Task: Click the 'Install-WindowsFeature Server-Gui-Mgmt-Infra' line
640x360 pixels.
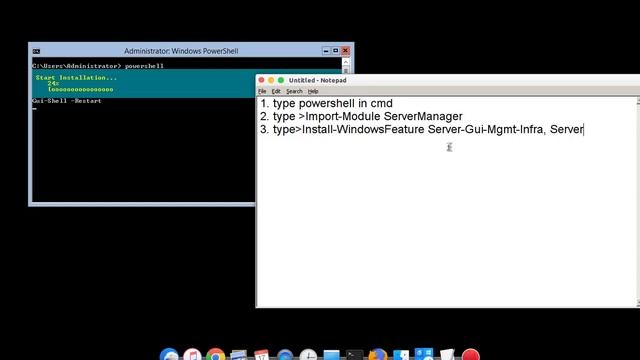Action: point(422,129)
